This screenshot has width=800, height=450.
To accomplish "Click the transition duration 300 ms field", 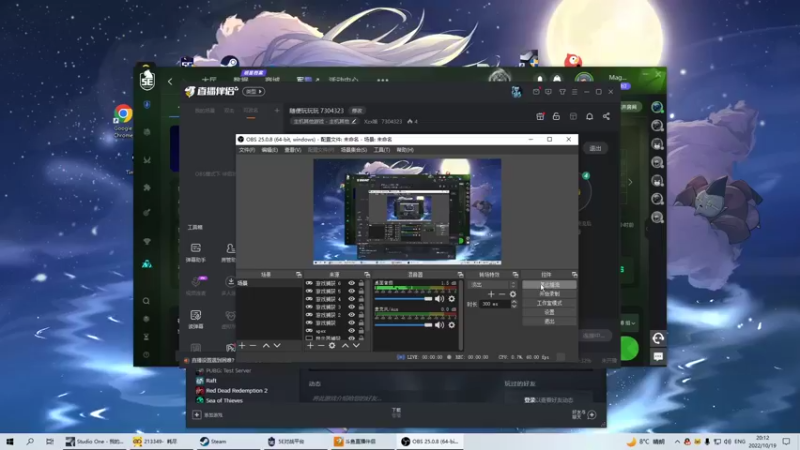I will 495,304.
